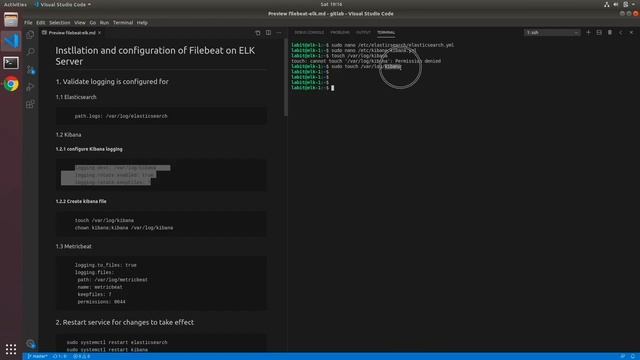Image resolution: width=640 pixels, height=360 pixels.
Task: Close the terminal panel
Action: click(631, 32)
